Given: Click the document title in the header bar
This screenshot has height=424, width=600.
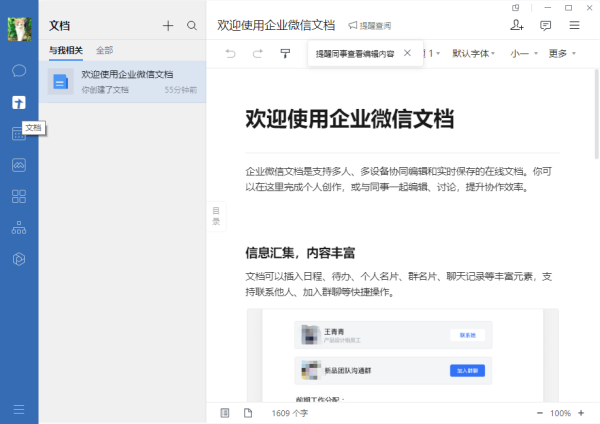Looking at the screenshot, I should 276,25.
